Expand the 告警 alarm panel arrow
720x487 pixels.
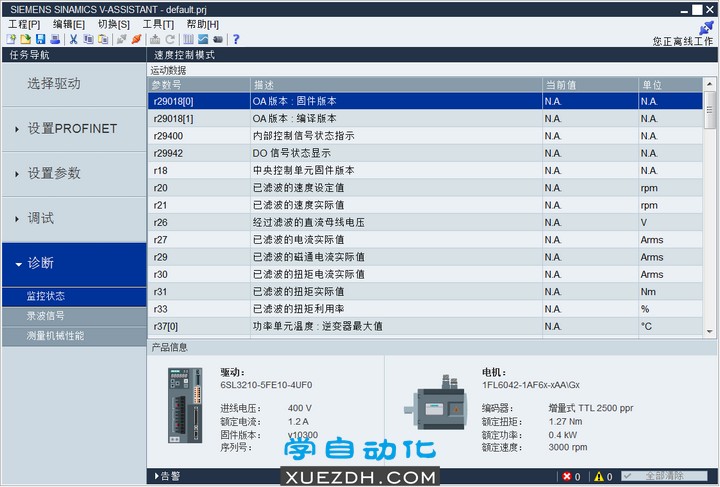click(157, 476)
